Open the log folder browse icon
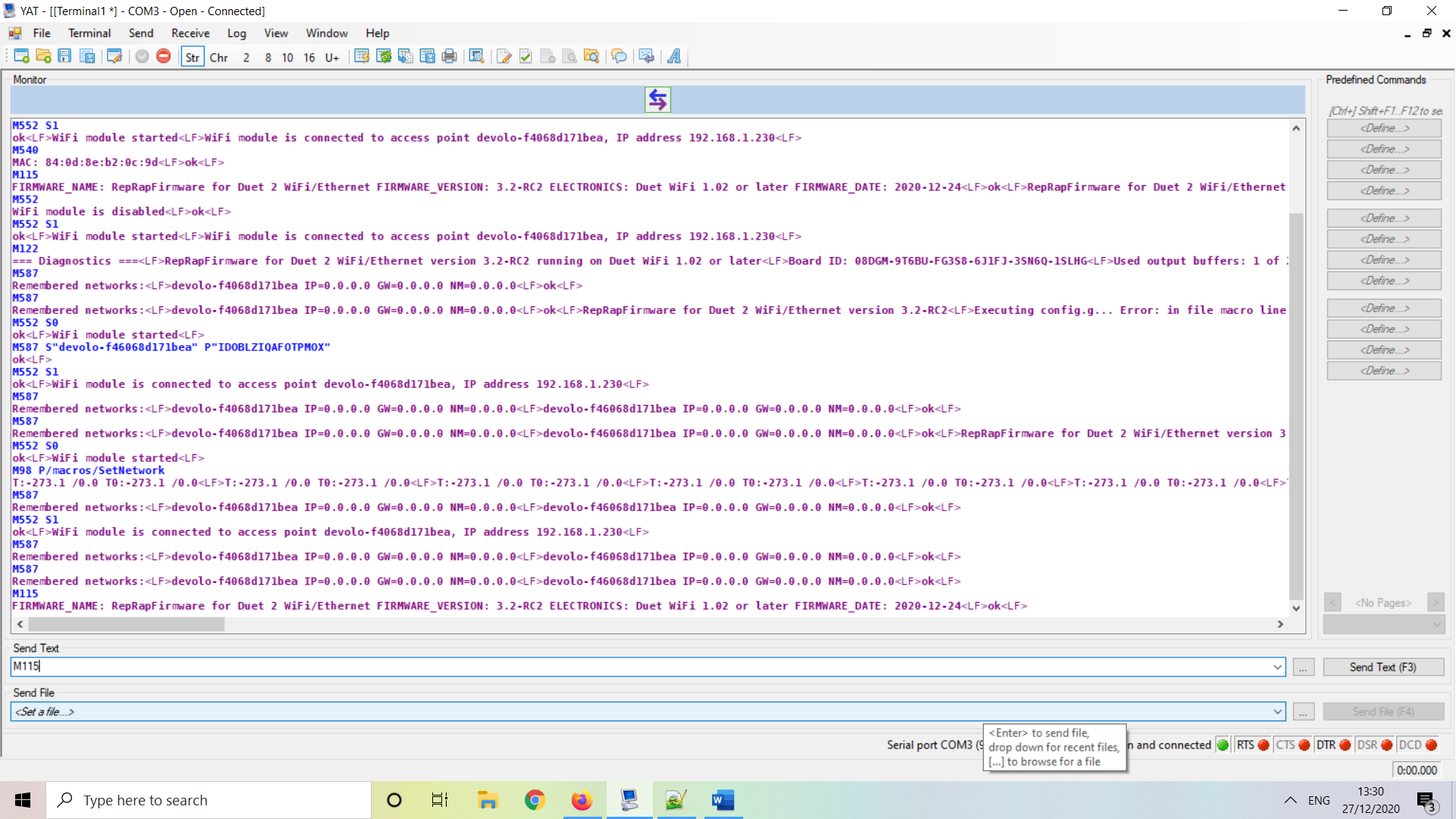 (x=591, y=57)
